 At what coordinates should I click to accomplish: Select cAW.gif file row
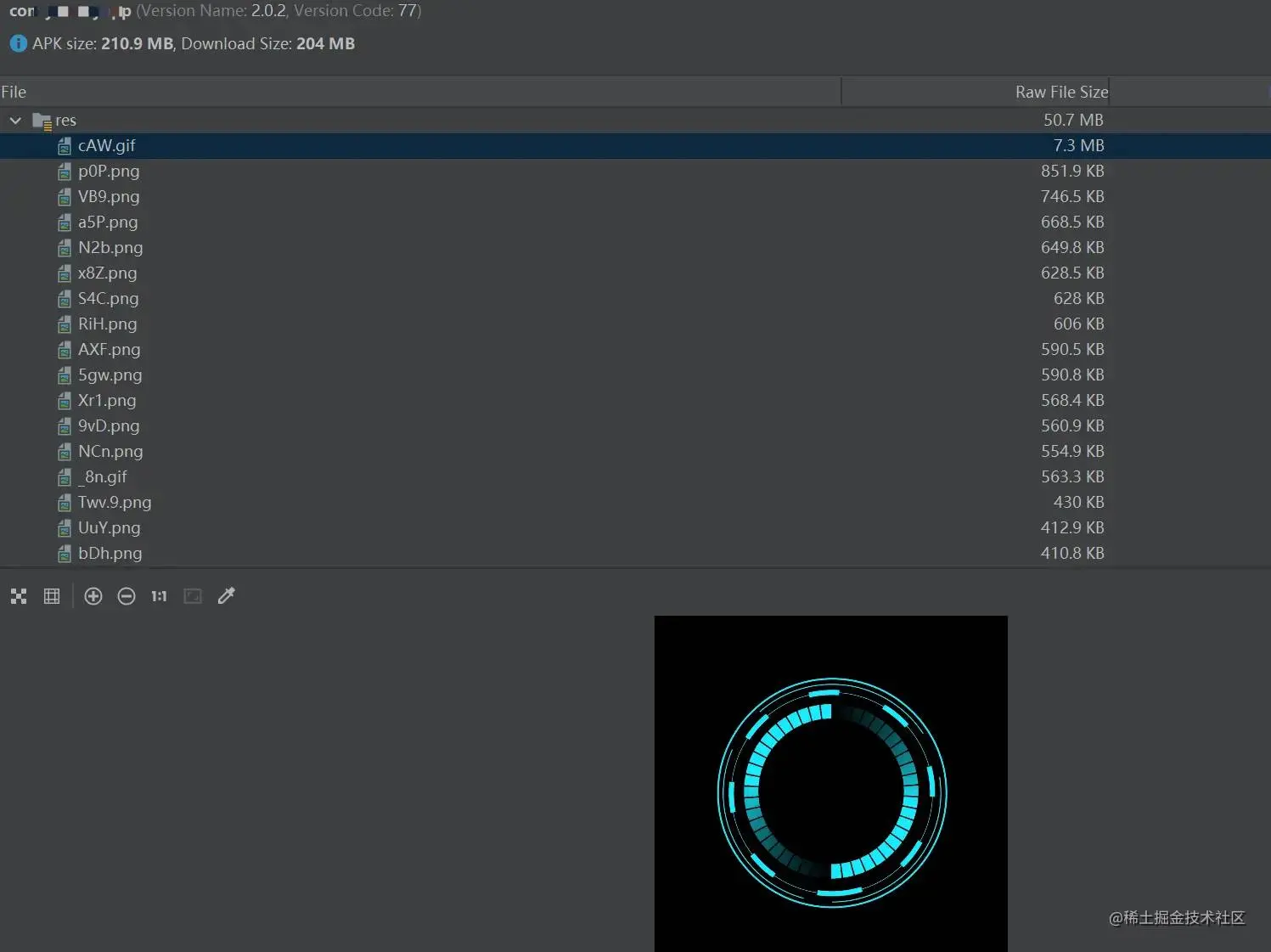[x=635, y=145]
